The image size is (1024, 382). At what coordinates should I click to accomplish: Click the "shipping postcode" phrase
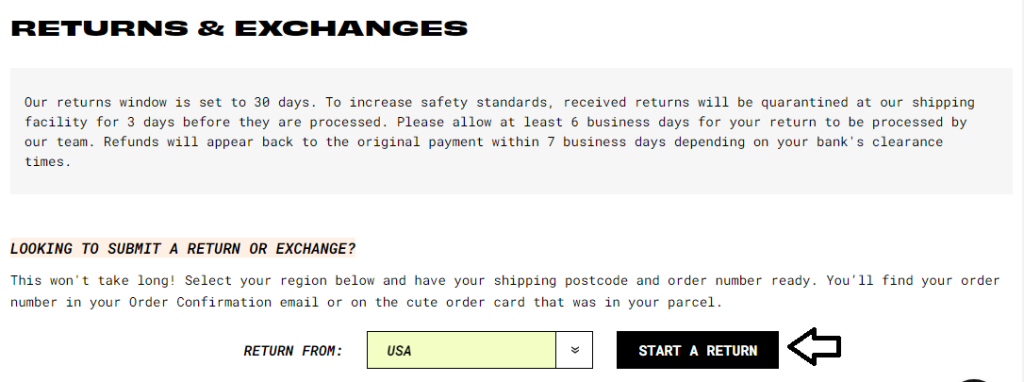click(x=560, y=281)
